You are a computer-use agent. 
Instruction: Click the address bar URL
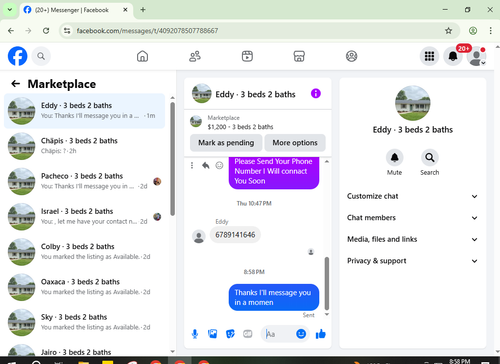coord(147,31)
